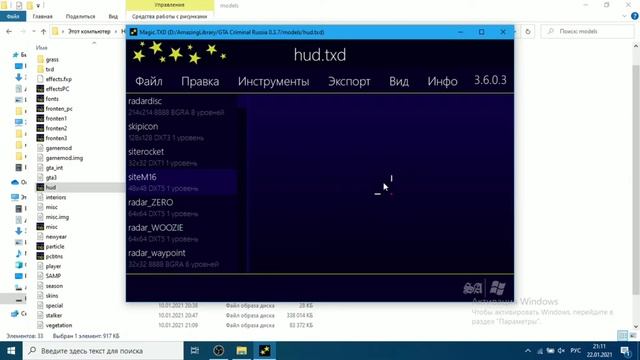Screen dimensions: 640x360
Task: Open the Вид menu in Magic.TXD
Action: pyautogui.click(x=399, y=81)
